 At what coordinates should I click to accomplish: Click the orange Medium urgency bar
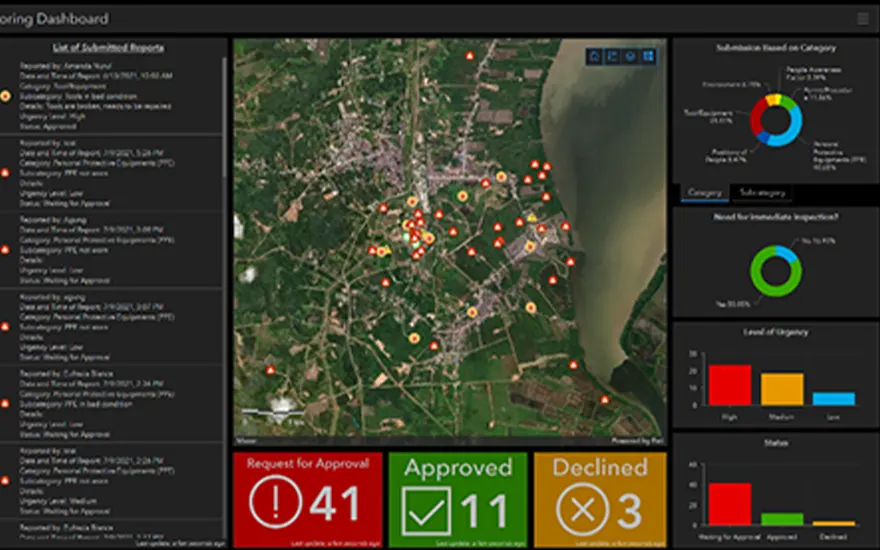tap(782, 389)
